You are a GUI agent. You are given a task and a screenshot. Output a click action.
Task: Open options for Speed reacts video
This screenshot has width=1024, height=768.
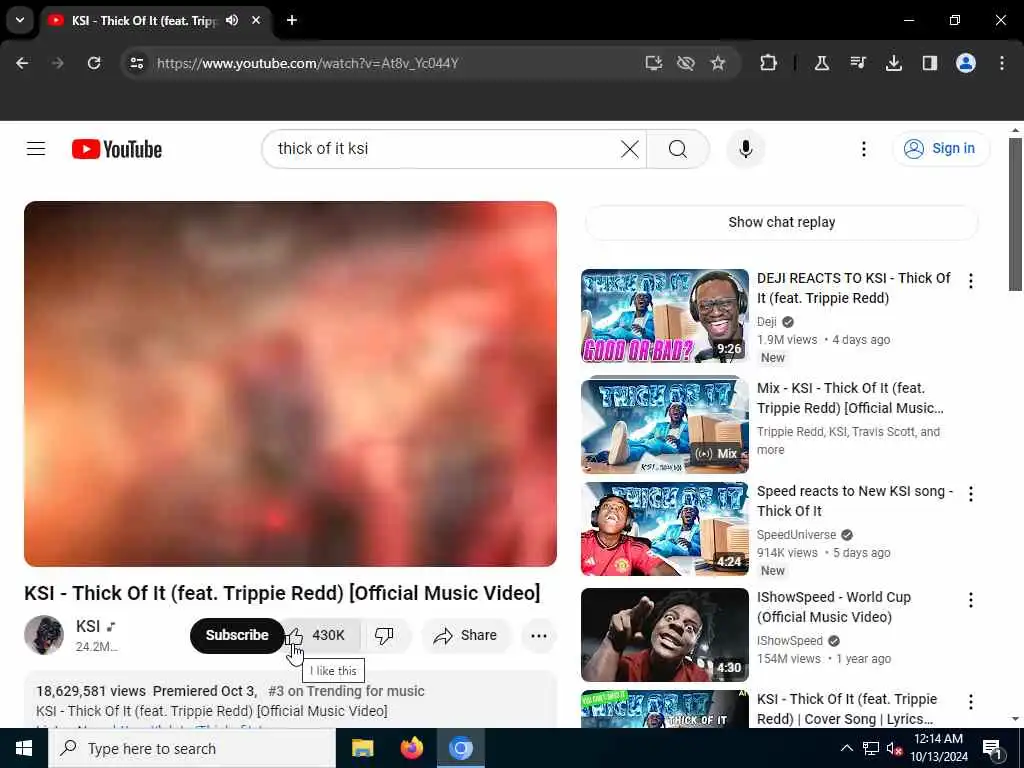[970, 494]
